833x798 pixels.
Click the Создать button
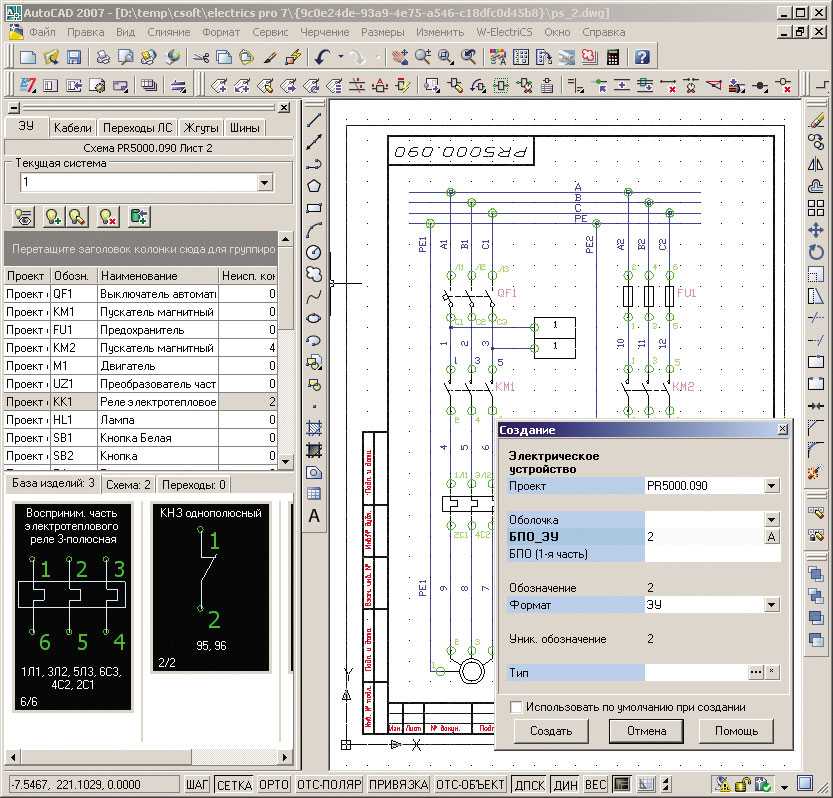pyautogui.click(x=551, y=731)
